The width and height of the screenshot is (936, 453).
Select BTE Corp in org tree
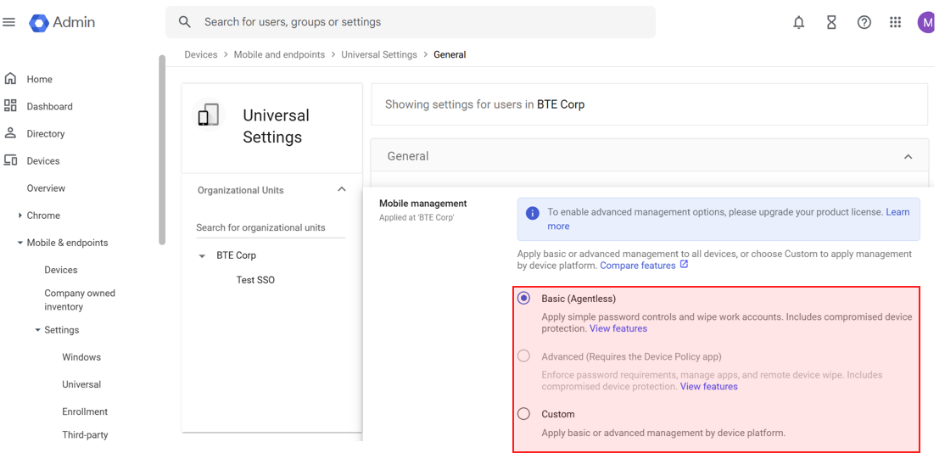click(x=236, y=255)
